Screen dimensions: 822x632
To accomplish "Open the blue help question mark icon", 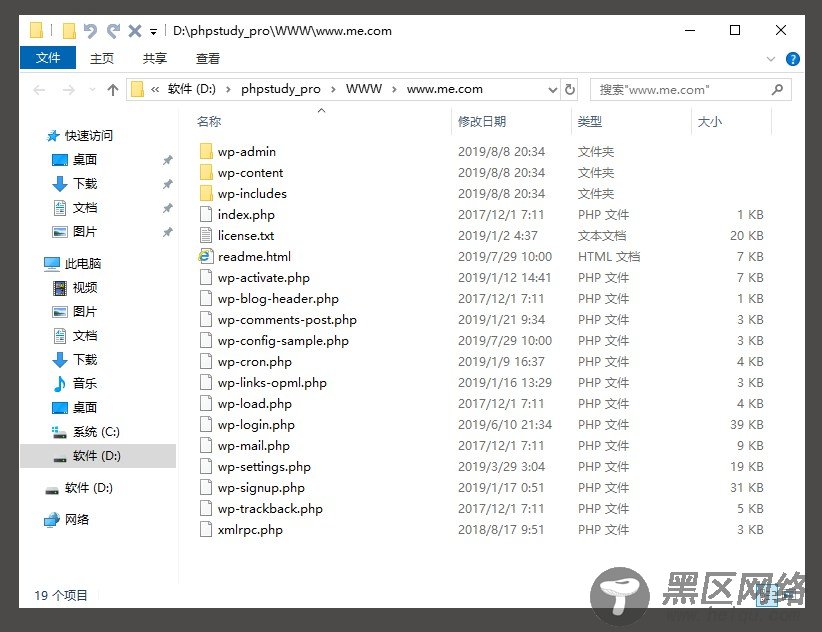I will coord(793,59).
